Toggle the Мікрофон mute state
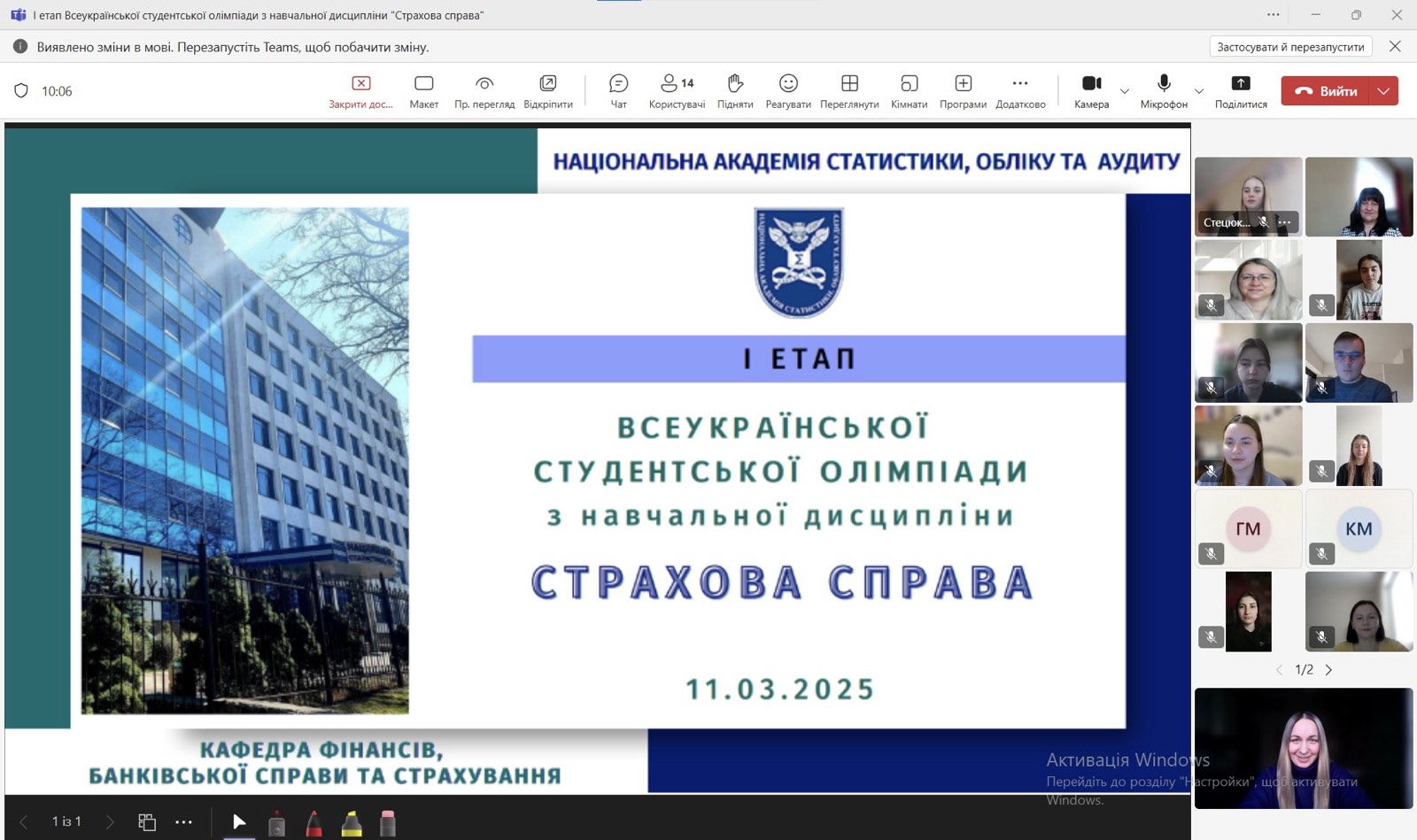 click(x=1164, y=91)
